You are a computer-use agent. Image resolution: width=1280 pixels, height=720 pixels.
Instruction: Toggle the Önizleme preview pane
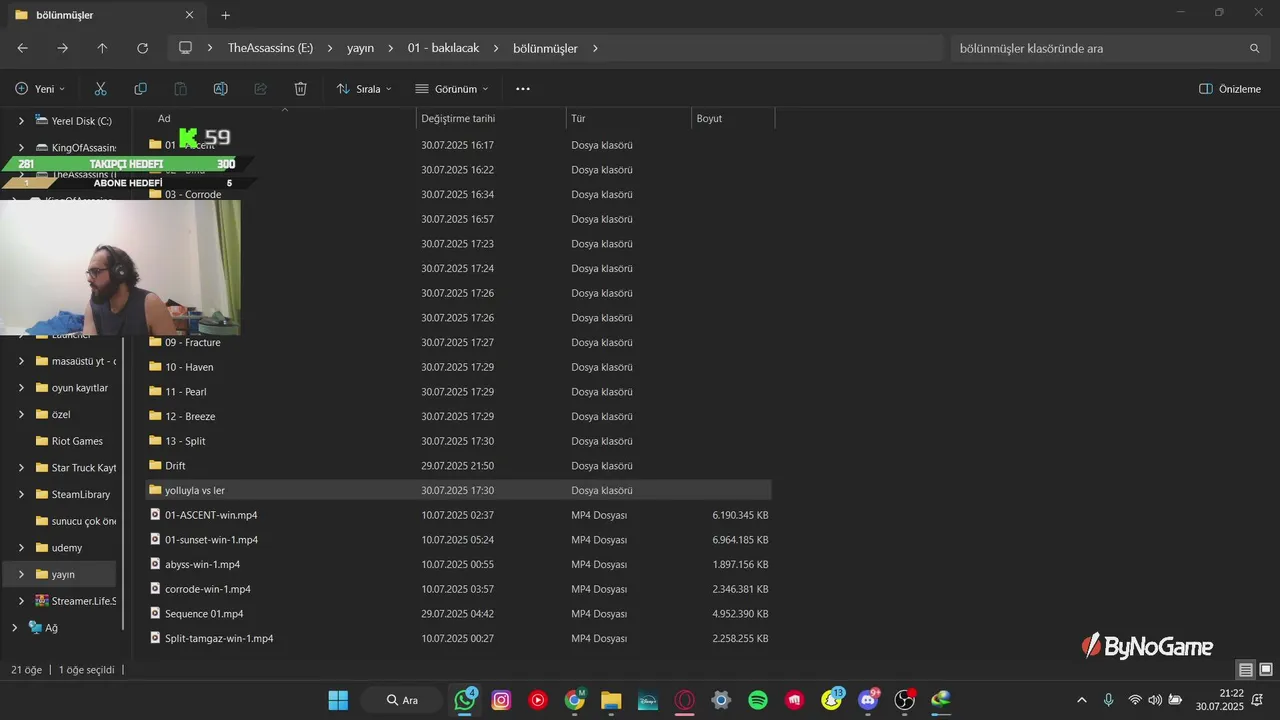click(x=1230, y=89)
